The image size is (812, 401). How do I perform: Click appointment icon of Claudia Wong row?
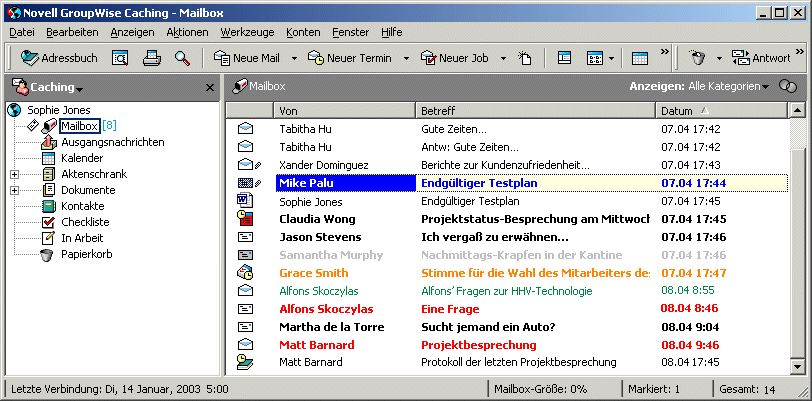point(244,219)
